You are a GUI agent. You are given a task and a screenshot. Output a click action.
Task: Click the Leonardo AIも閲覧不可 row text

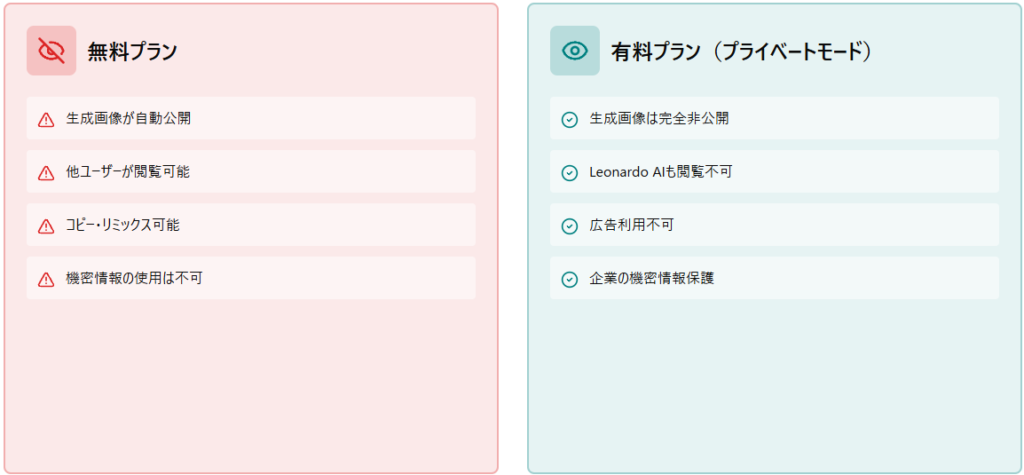[x=661, y=172]
